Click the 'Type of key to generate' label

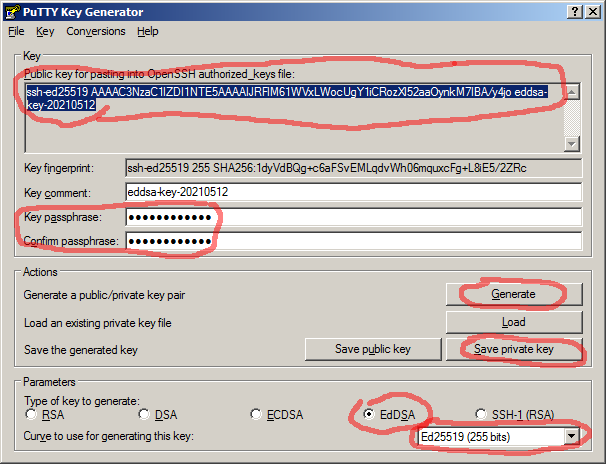pyautogui.click(x=82, y=401)
